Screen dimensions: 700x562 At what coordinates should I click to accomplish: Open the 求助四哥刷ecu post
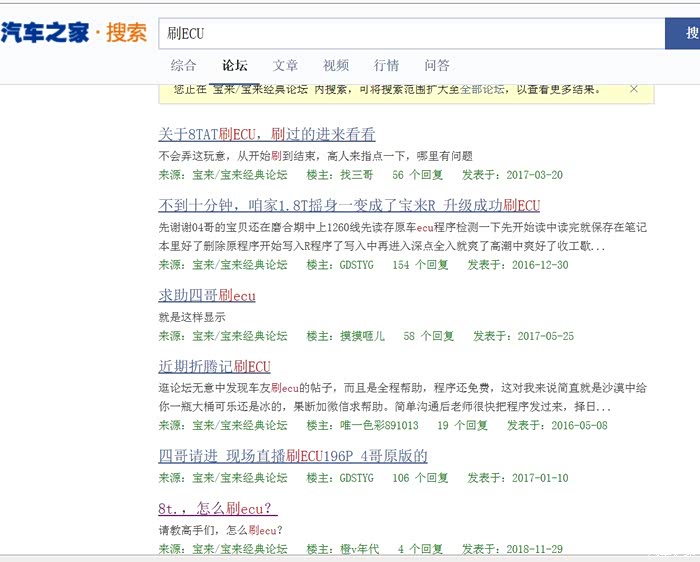(207, 295)
